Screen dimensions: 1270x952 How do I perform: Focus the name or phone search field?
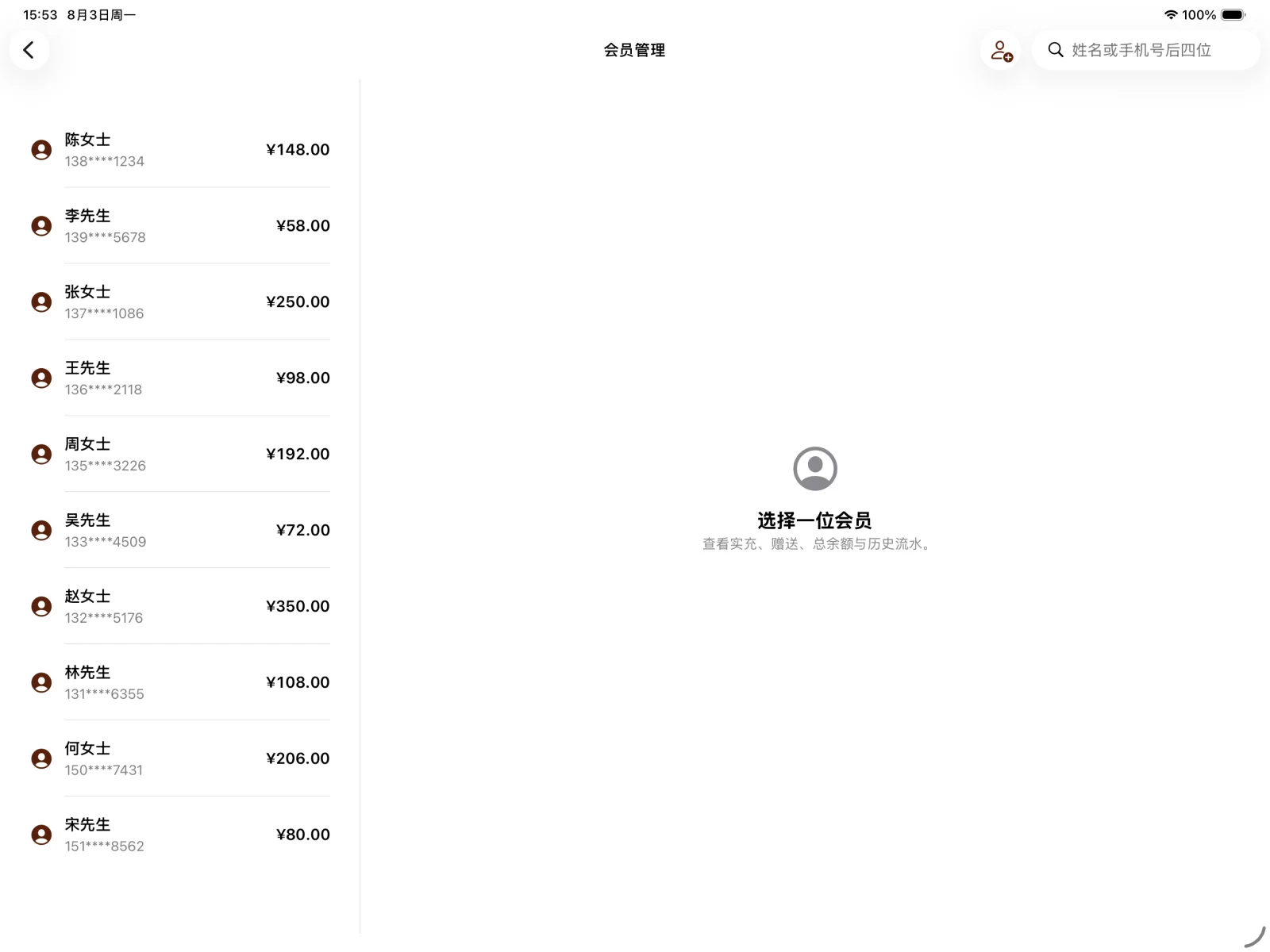click(x=1146, y=50)
